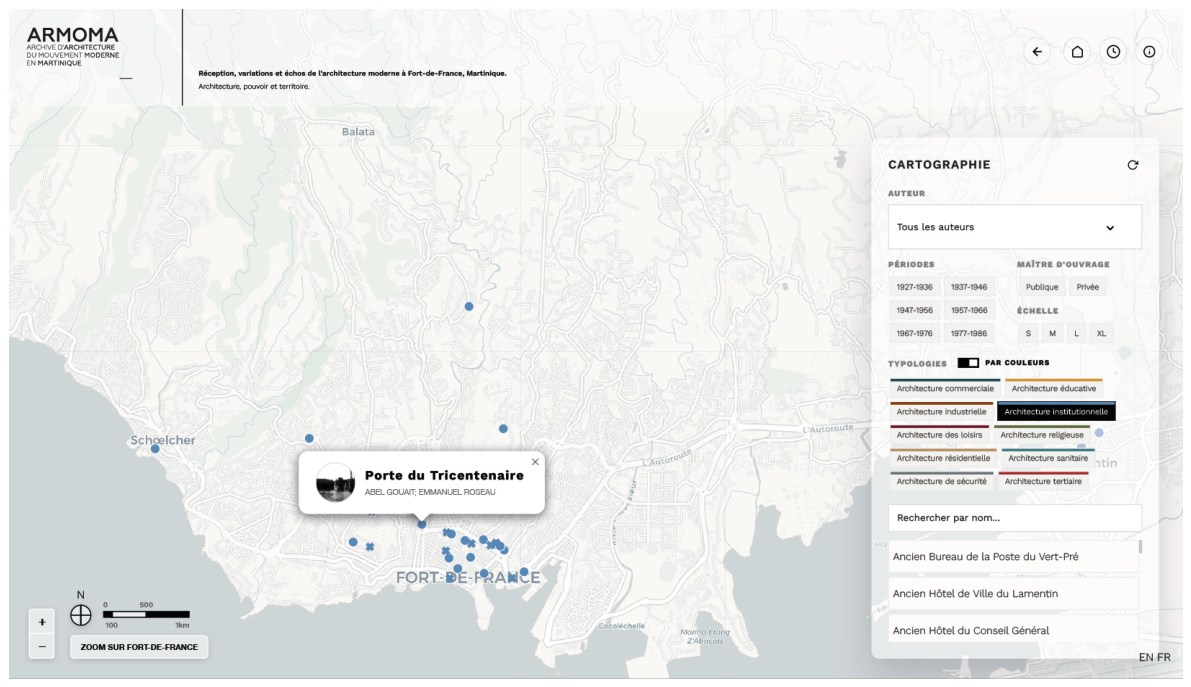Click the north compass icon
The width and height of the screenshot is (1191, 687).
click(81, 615)
